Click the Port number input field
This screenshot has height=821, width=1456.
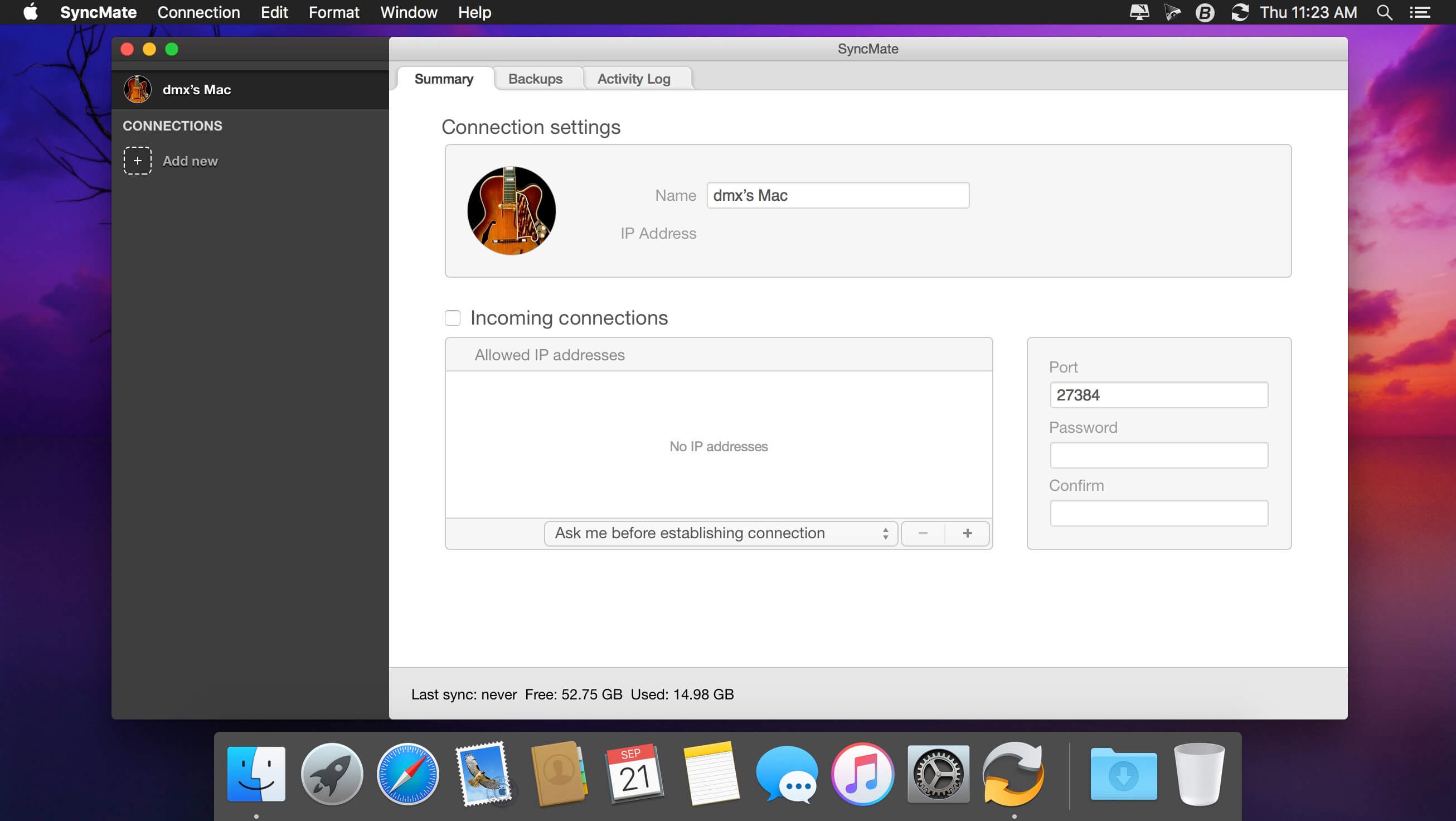click(x=1159, y=395)
